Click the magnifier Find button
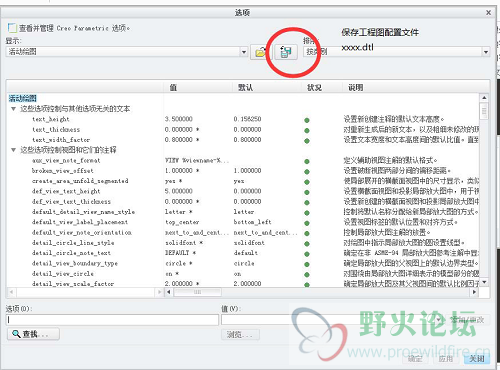 tap(33, 334)
